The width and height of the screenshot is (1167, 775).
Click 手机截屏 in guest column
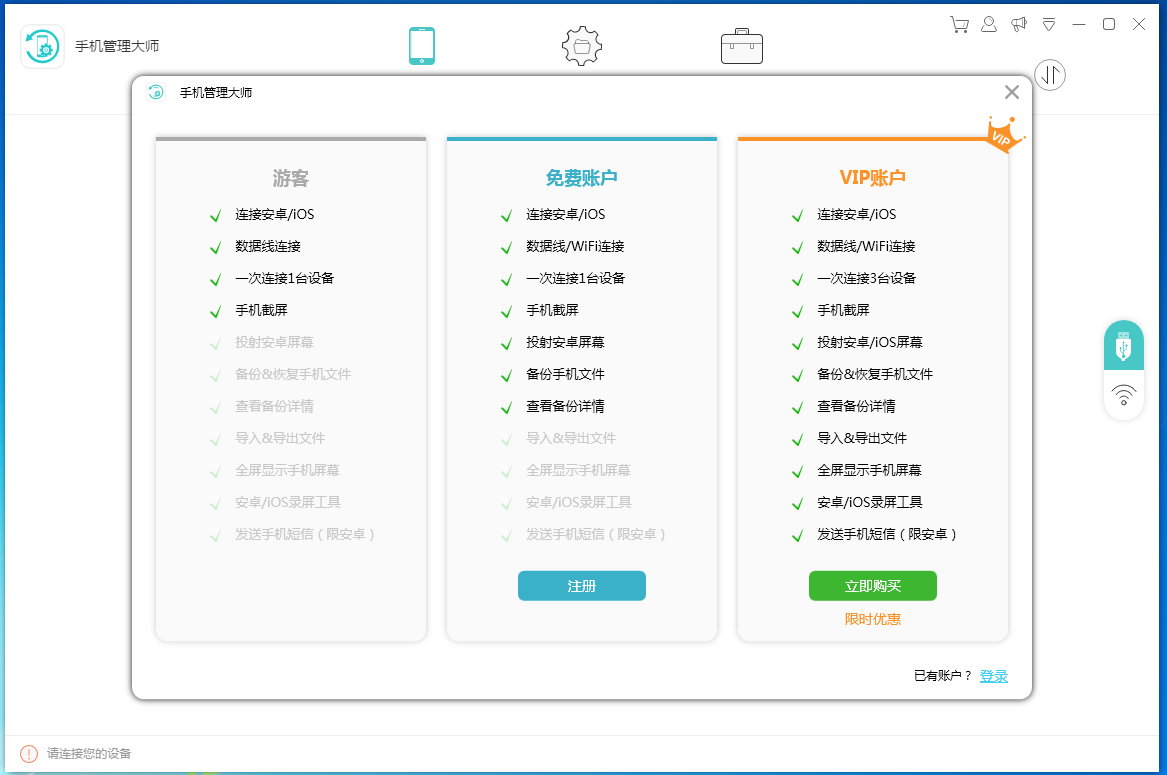pos(261,310)
